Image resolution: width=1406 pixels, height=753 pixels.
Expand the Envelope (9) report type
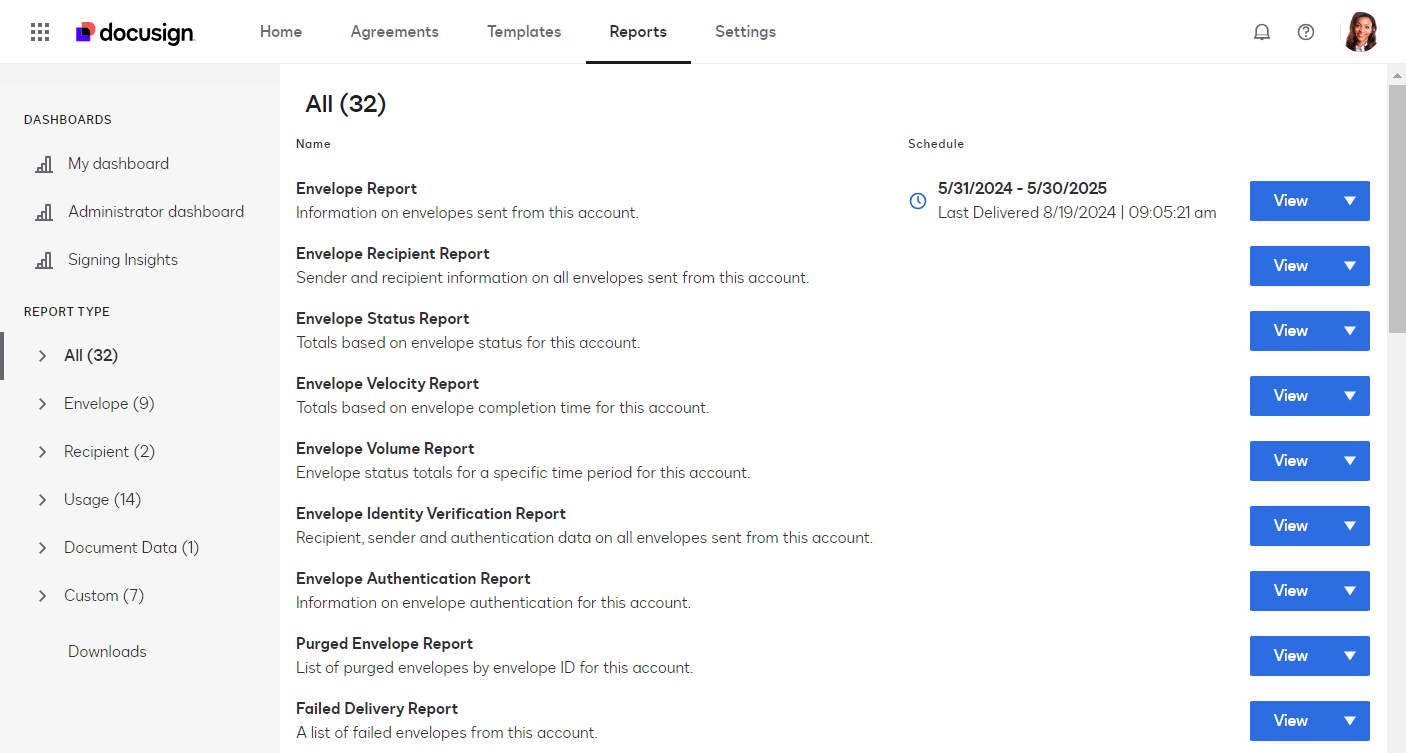(x=42, y=404)
